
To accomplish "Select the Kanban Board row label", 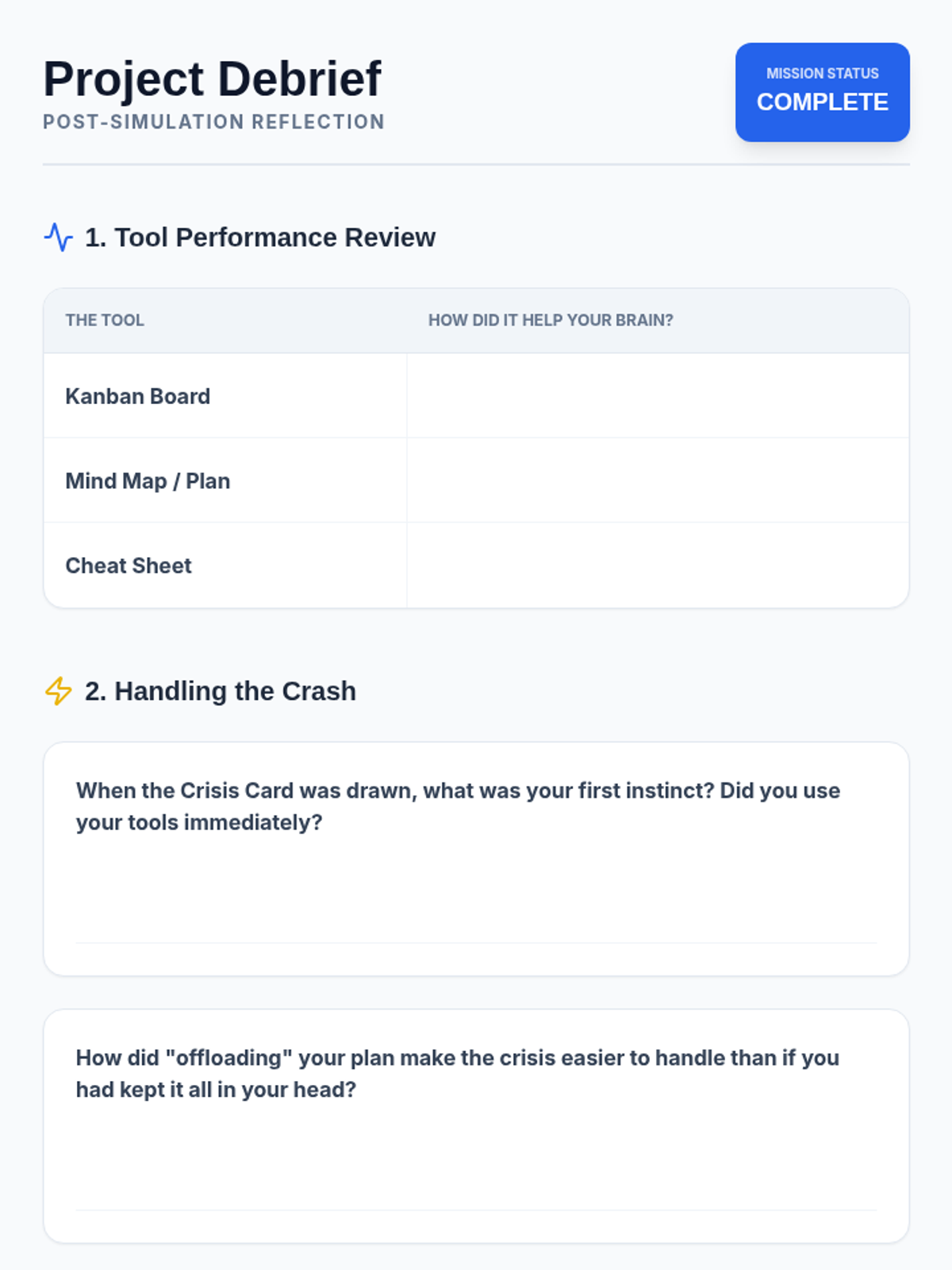I will [x=138, y=396].
